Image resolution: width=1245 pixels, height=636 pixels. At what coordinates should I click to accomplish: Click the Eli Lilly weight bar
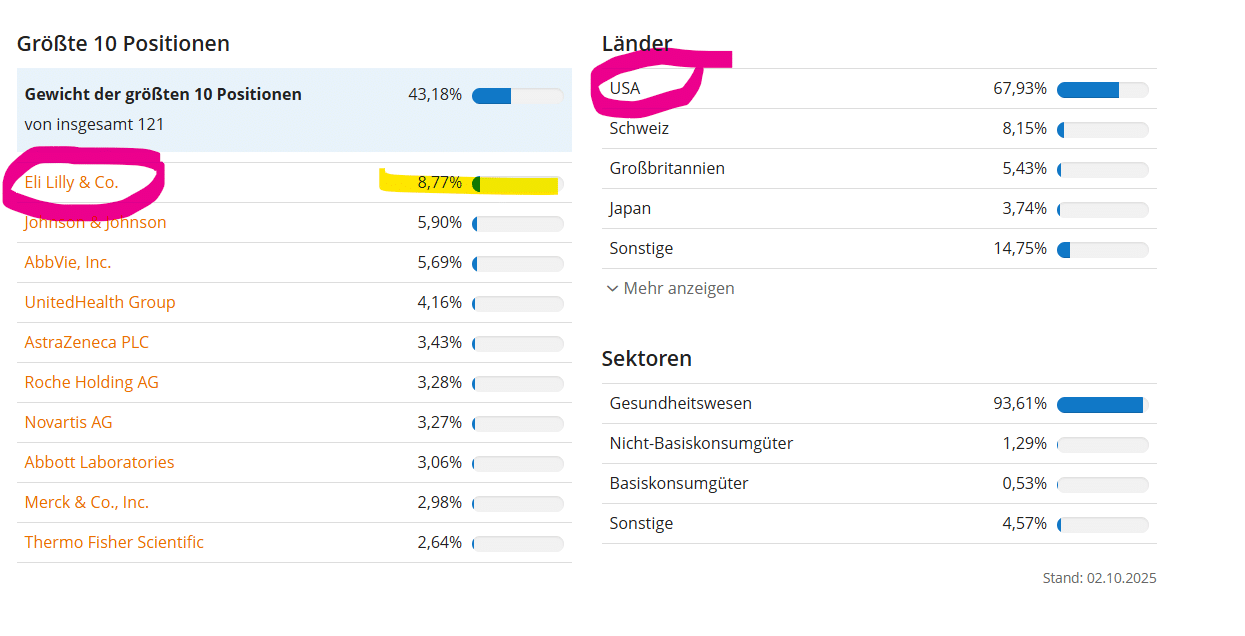pos(517,183)
